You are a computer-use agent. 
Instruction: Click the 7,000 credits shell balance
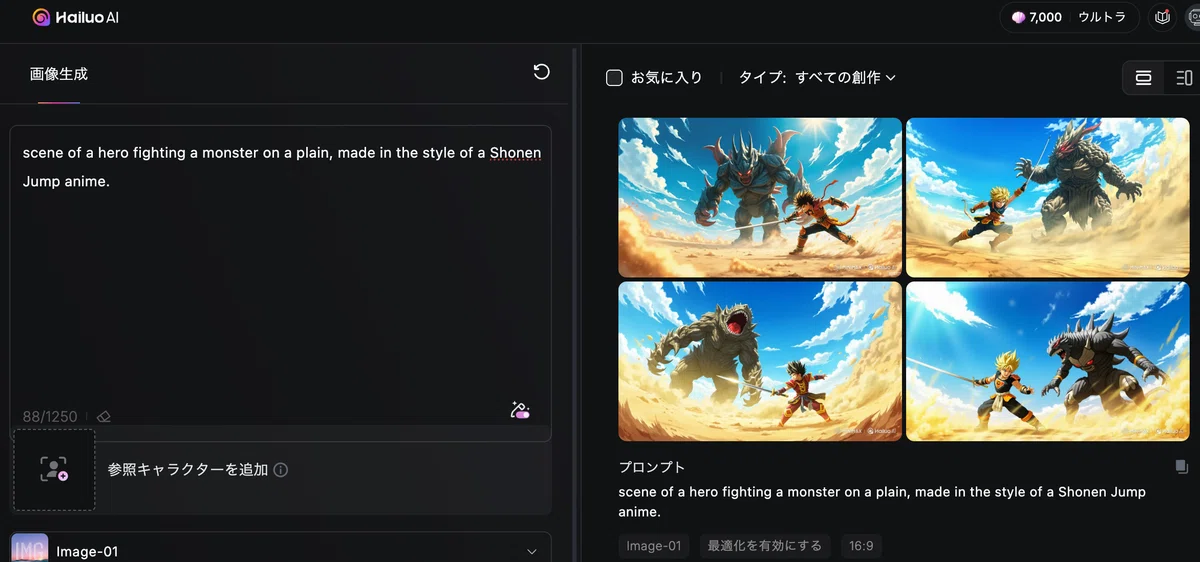(1036, 17)
